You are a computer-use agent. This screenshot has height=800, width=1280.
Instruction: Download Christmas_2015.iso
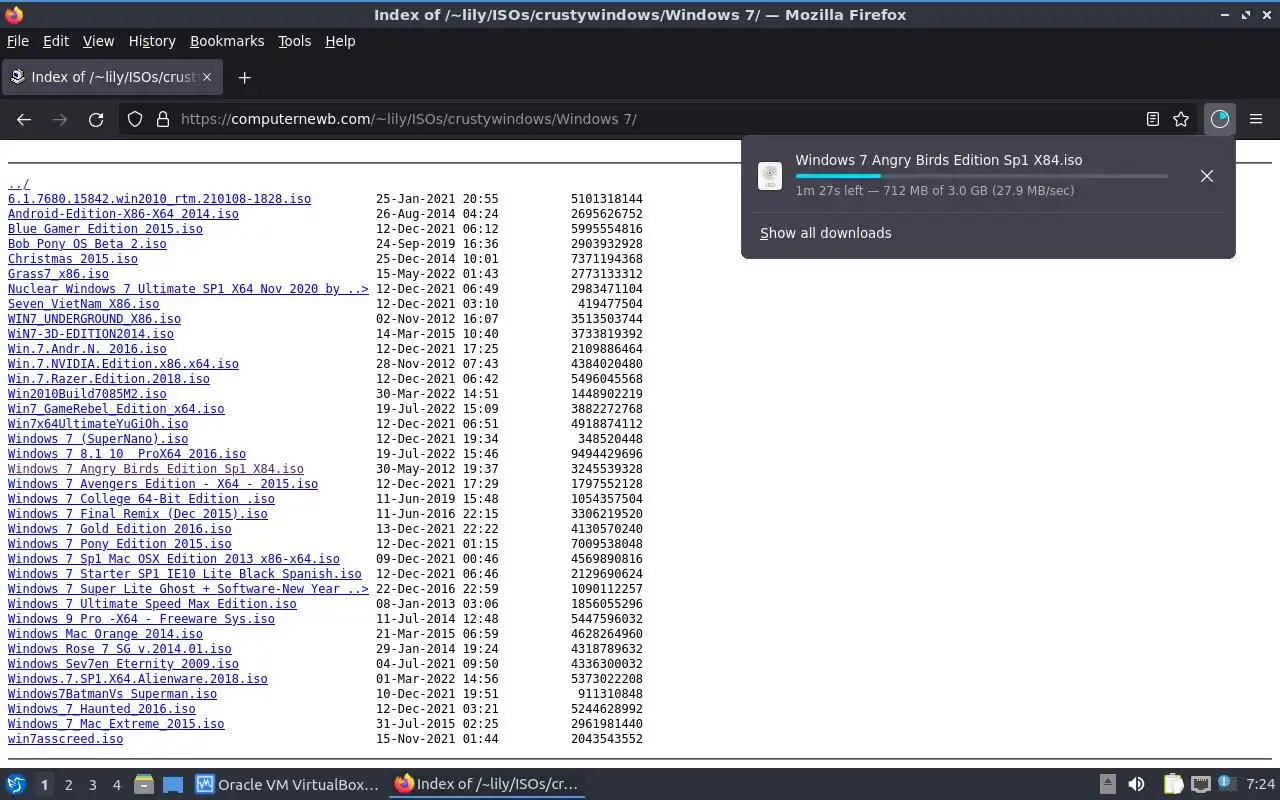pyautogui.click(x=73, y=259)
